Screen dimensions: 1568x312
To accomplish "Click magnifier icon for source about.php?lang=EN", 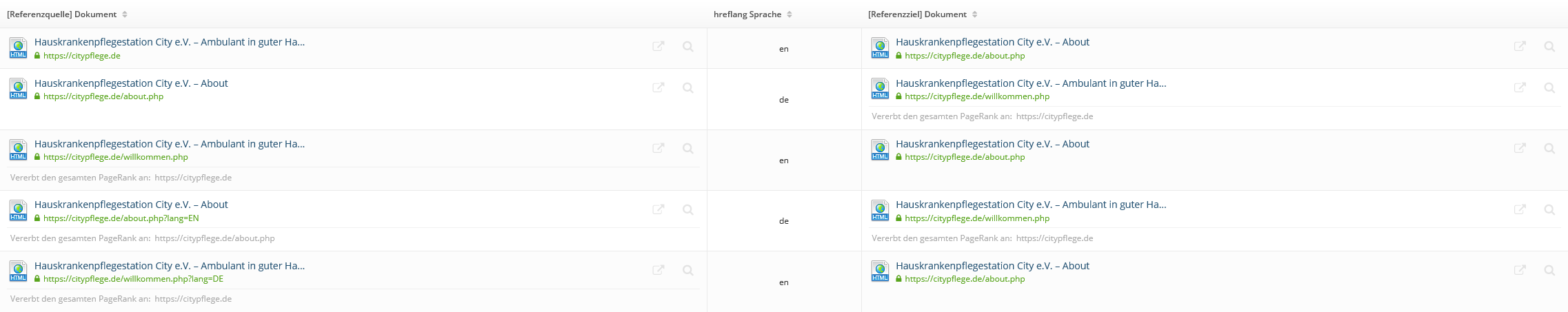I will [687, 209].
